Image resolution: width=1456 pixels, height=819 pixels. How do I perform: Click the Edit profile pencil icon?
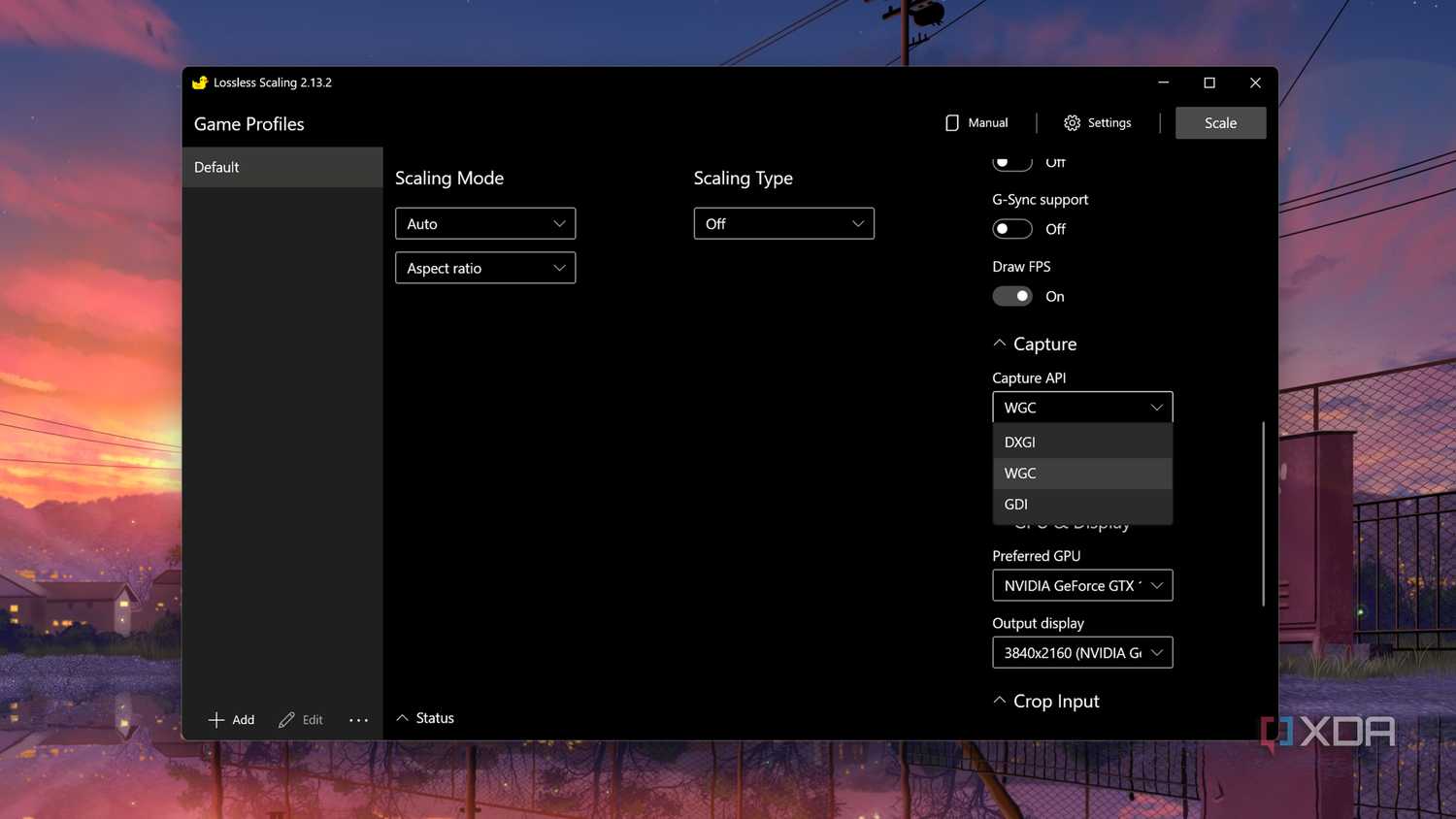click(286, 720)
